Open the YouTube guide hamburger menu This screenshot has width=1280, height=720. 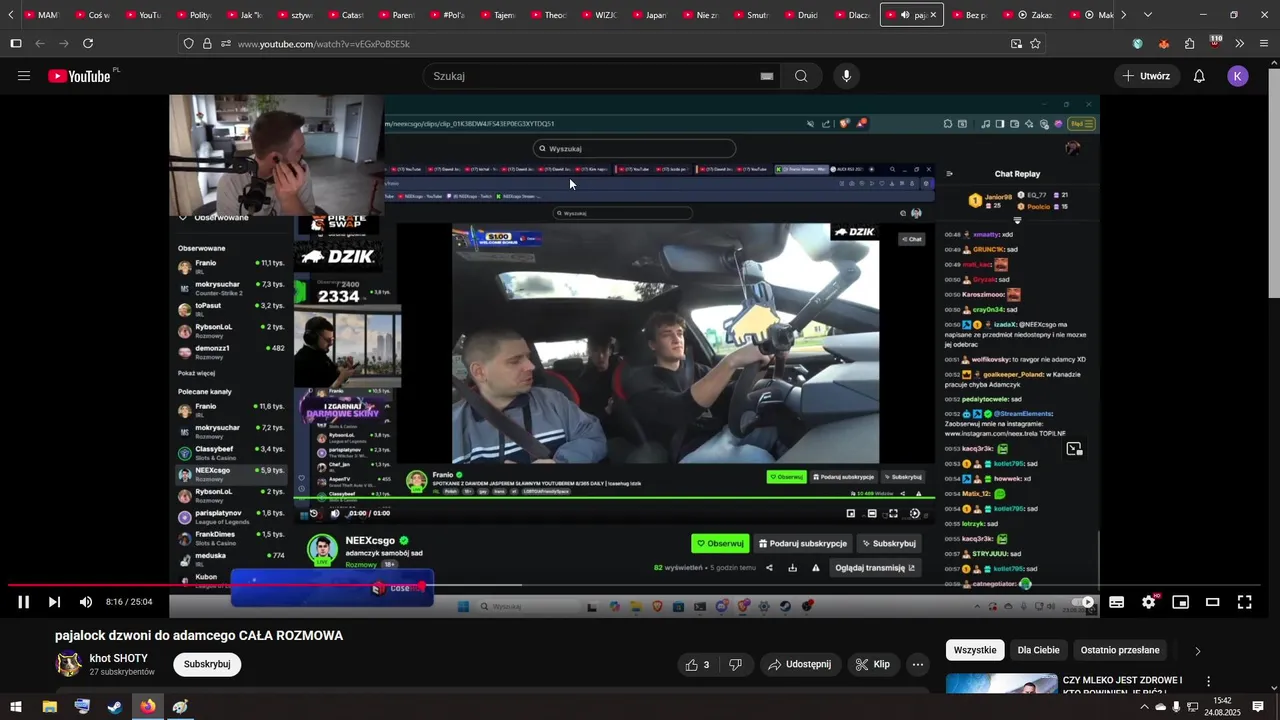(24, 76)
